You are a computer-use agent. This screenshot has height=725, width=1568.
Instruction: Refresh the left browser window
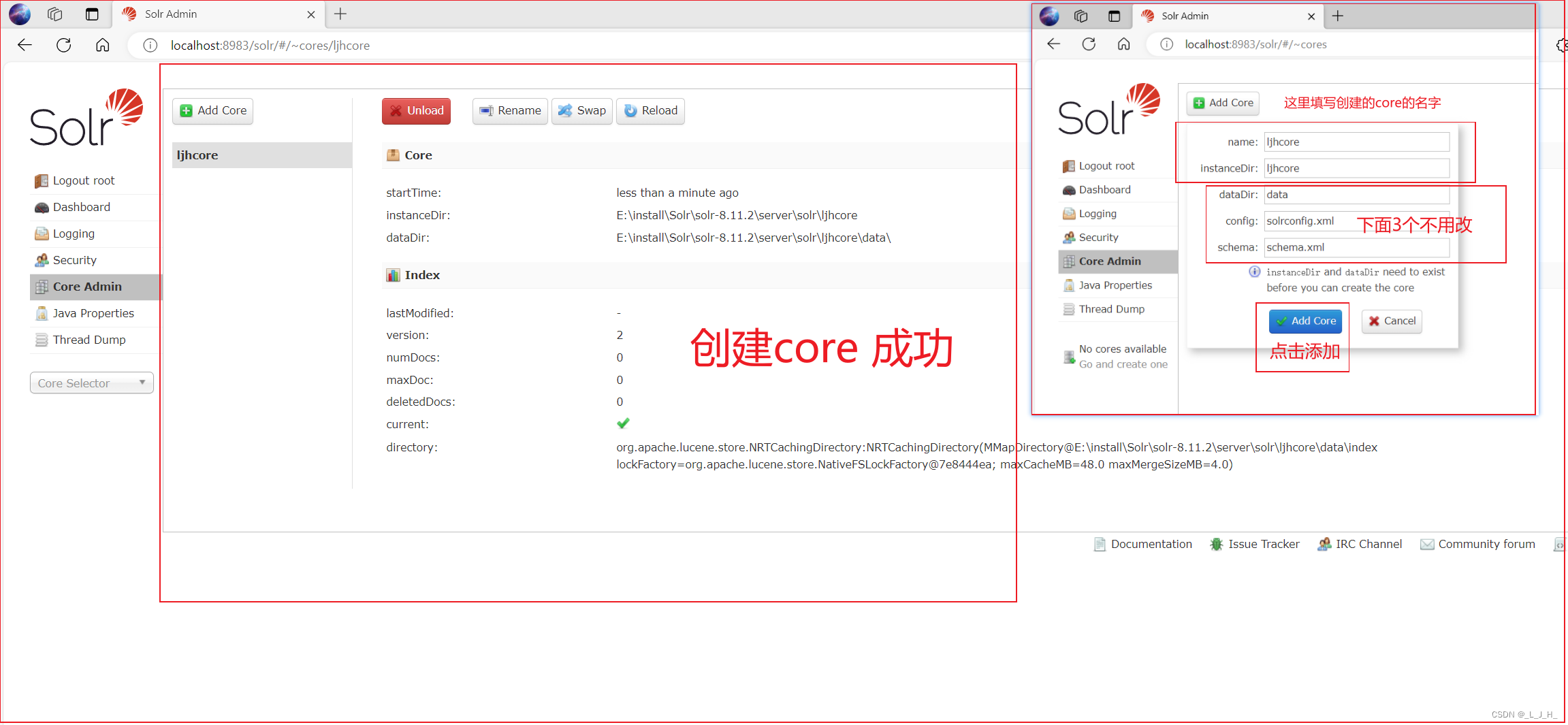64,45
